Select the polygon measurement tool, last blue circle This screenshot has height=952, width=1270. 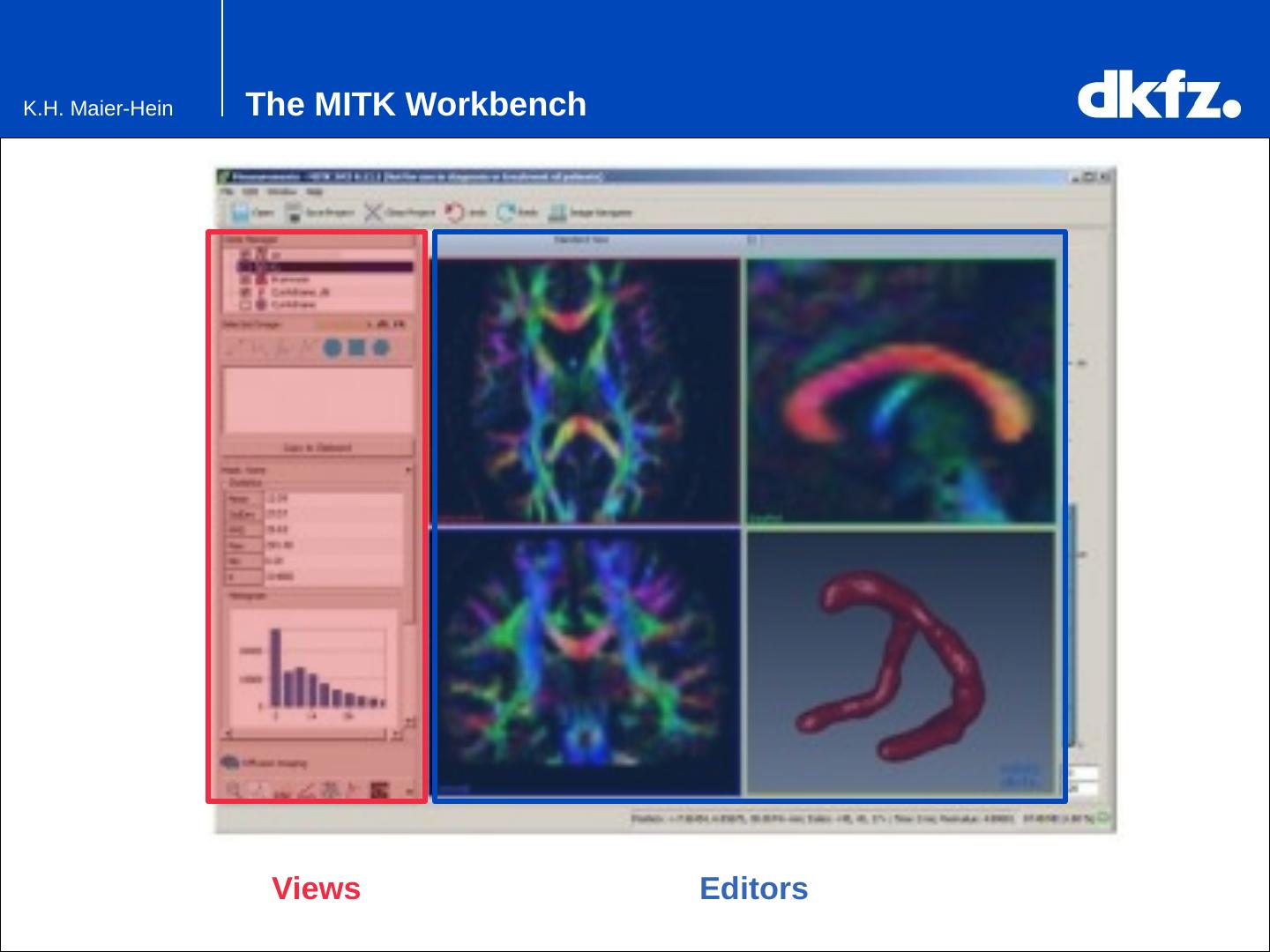381,348
